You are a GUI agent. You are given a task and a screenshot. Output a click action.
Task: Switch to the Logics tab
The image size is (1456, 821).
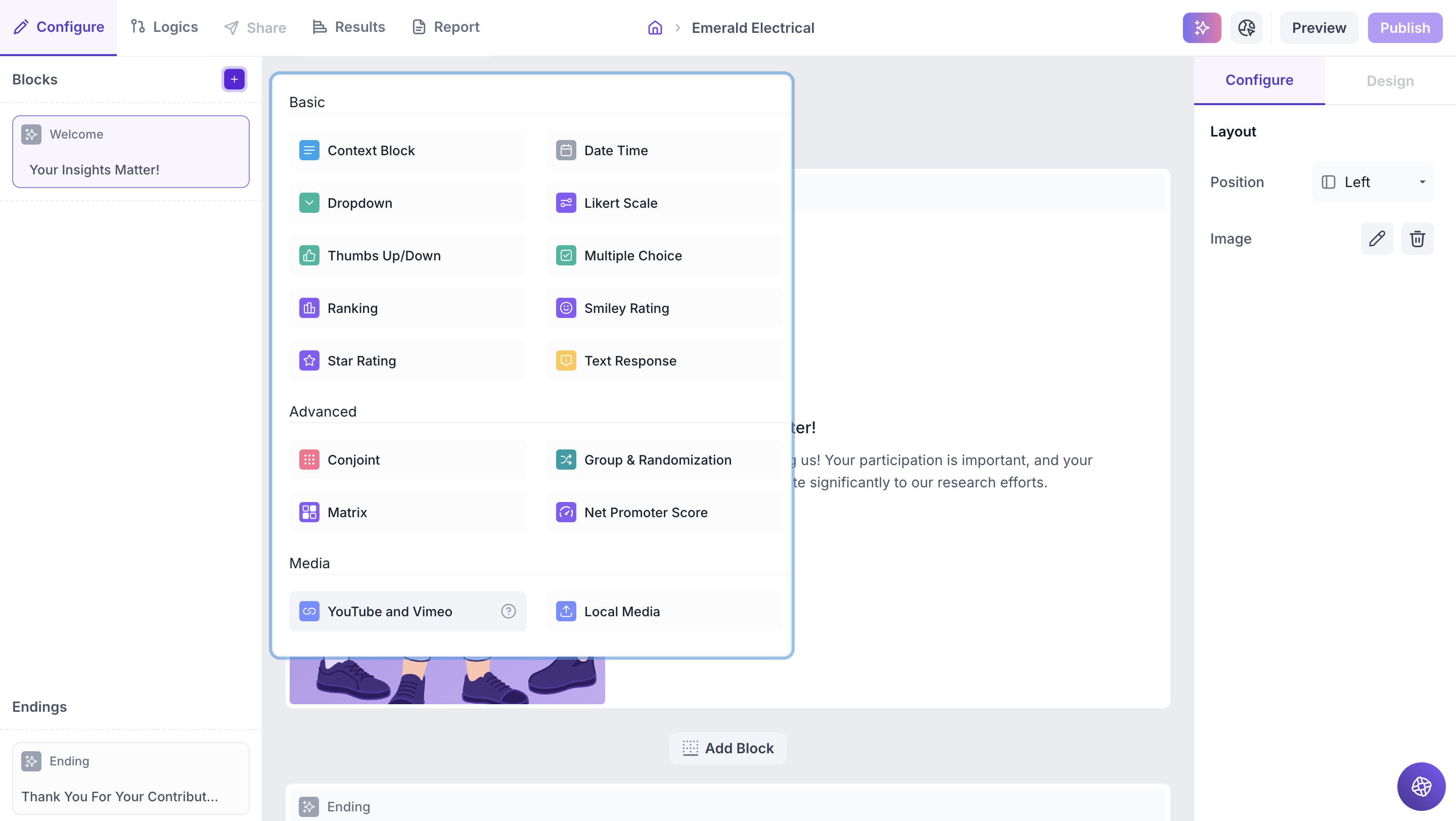[164, 27]
